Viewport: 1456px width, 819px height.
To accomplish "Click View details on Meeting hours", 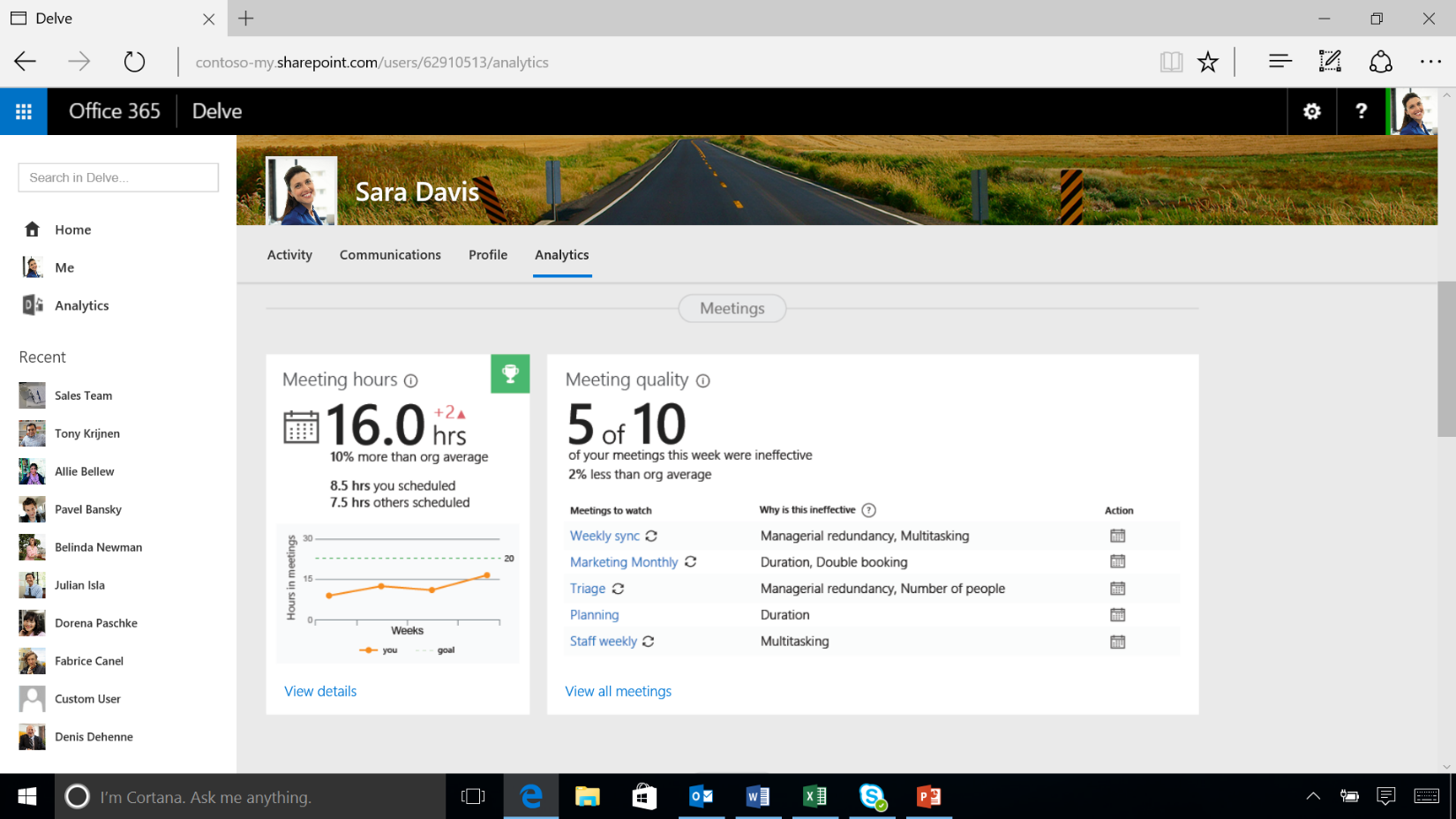I will click(x=320, y=691).
